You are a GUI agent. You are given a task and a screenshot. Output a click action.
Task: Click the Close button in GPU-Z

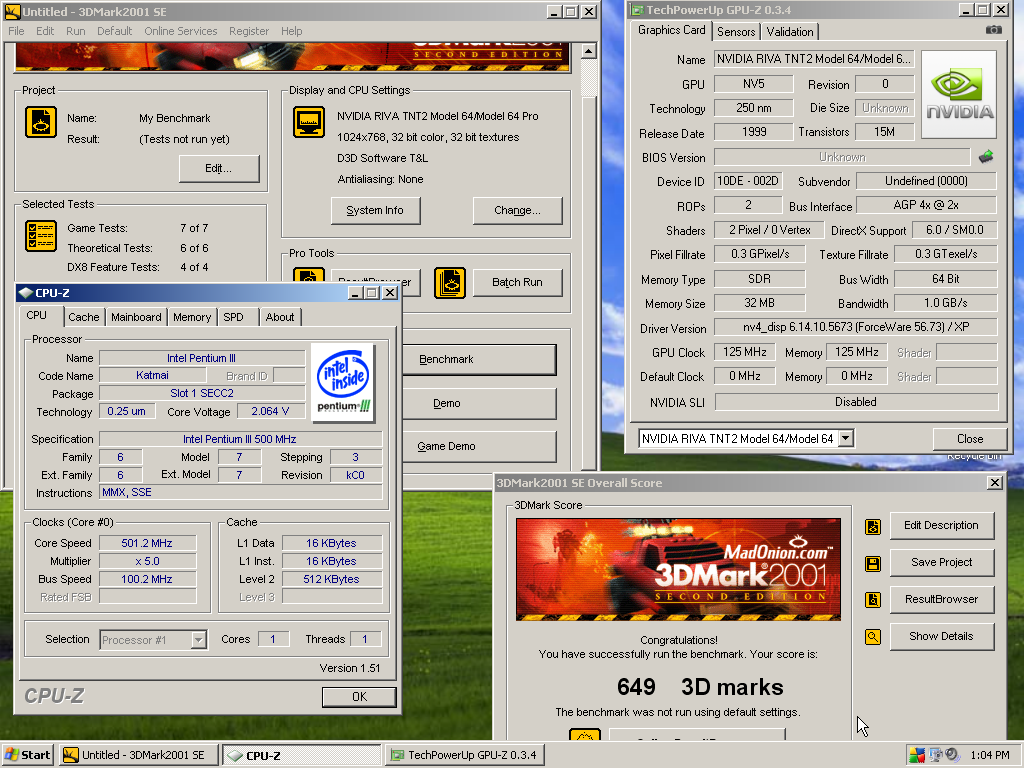point(970,439)
